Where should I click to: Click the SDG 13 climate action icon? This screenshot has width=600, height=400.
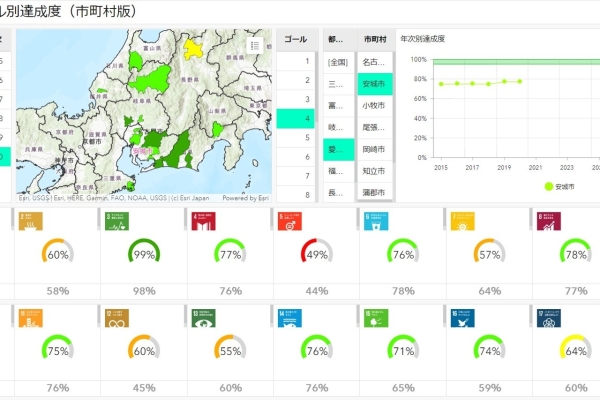[200, 317]
